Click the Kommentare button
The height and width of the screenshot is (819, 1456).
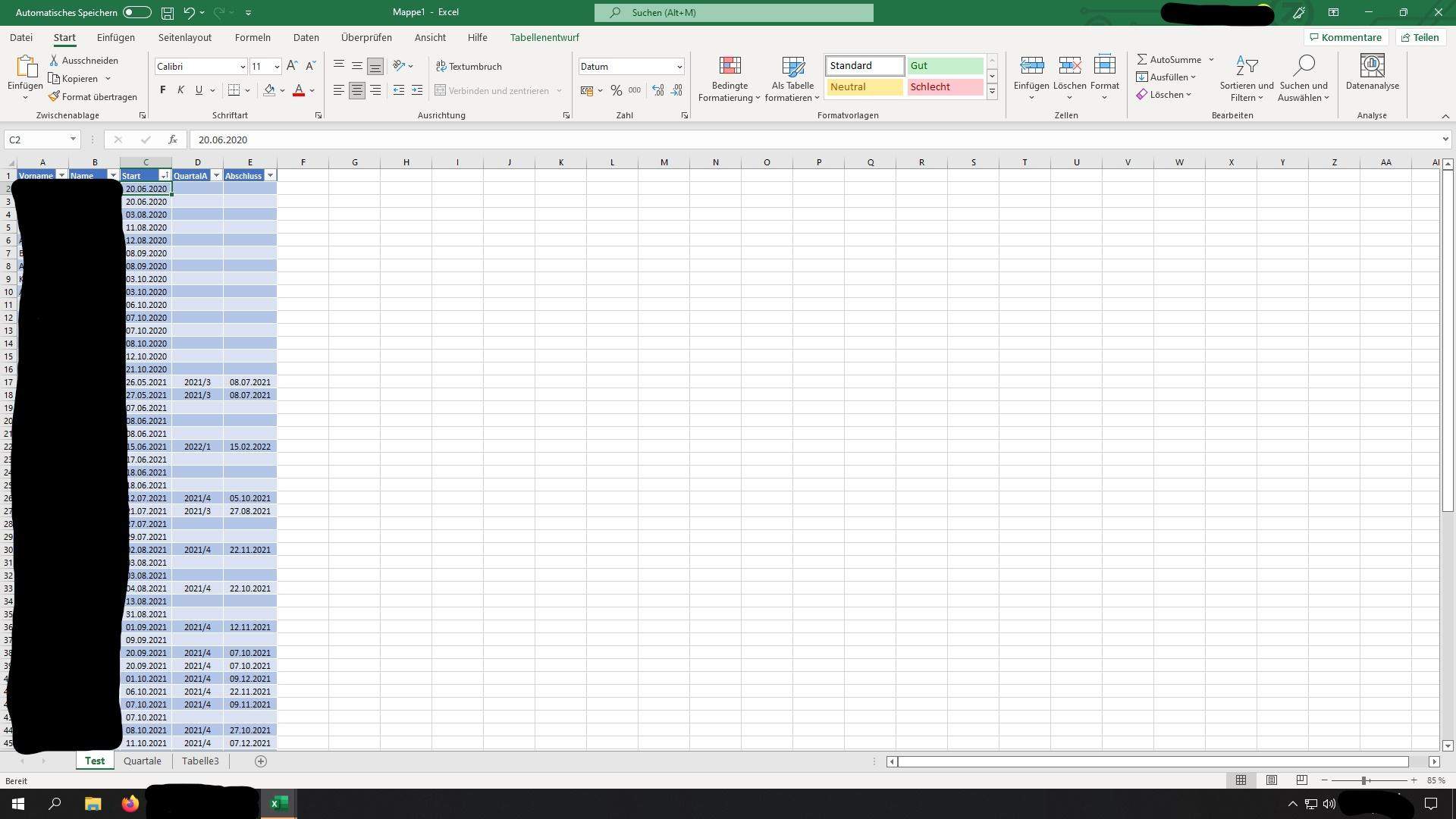coord(1345,37)
